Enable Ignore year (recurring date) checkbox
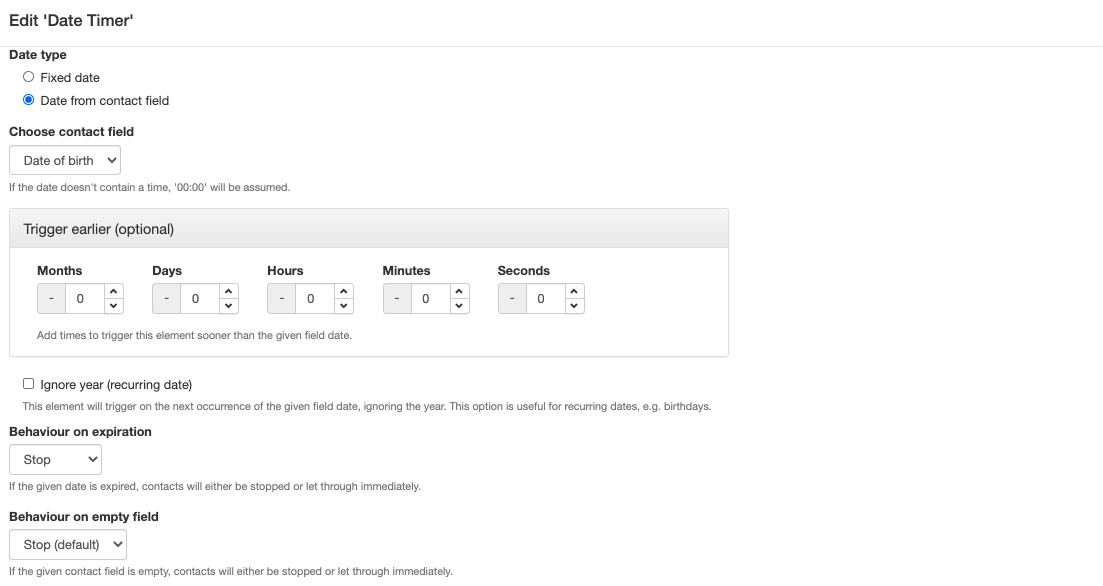 pos(28,383)
